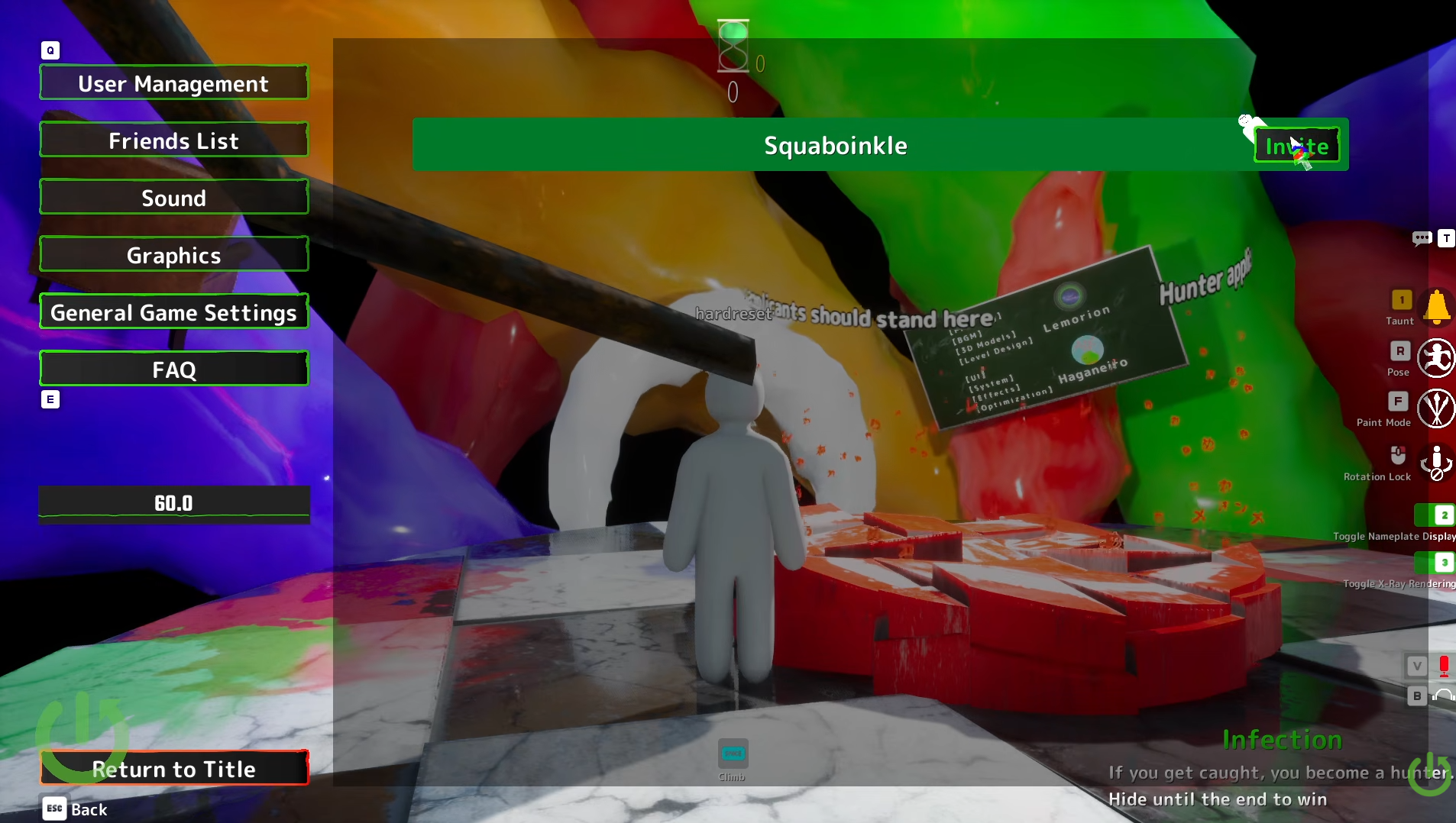1456x823 pixels.
Task: Toggle Nameplate Display switch
Action: 1435,515
